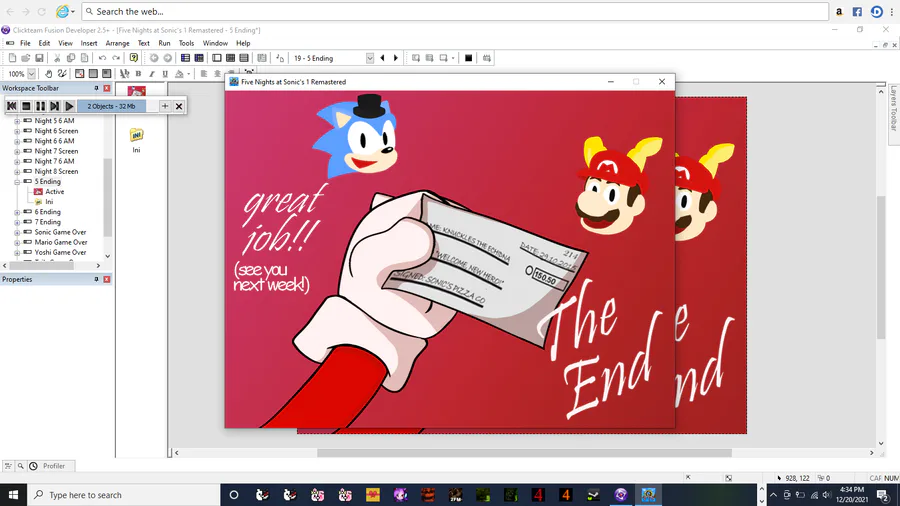
Task: Click the frame editor horizontal scrollbar
Action: pyautogui.click(x=523, y=453)
